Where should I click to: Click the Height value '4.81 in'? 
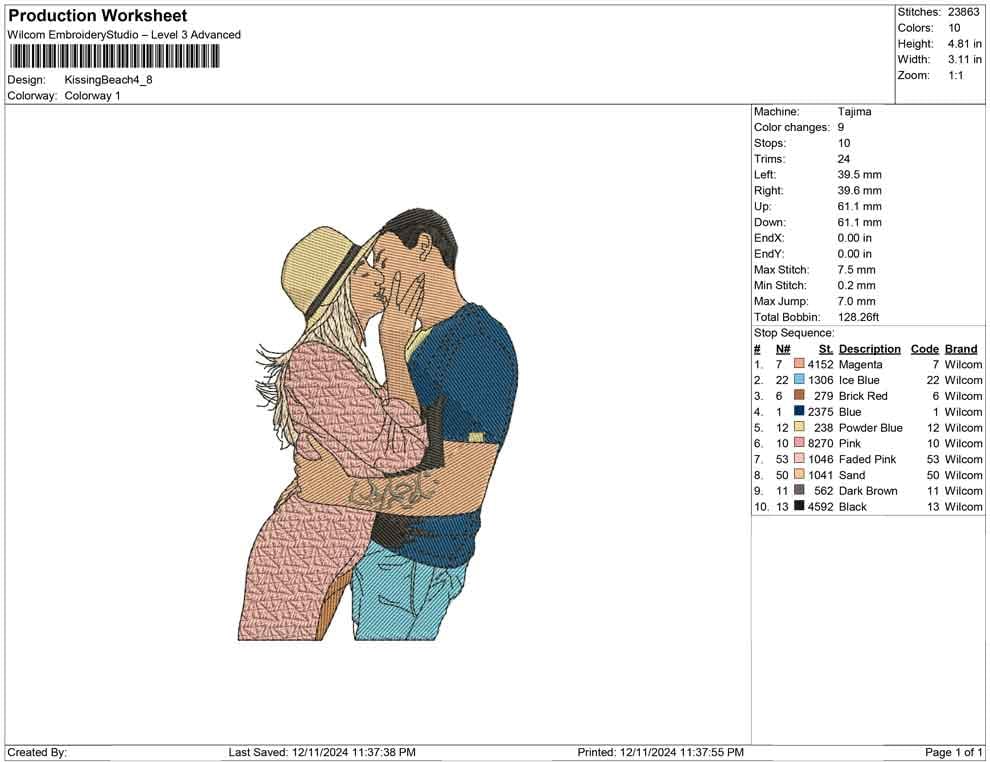[965, 44]
